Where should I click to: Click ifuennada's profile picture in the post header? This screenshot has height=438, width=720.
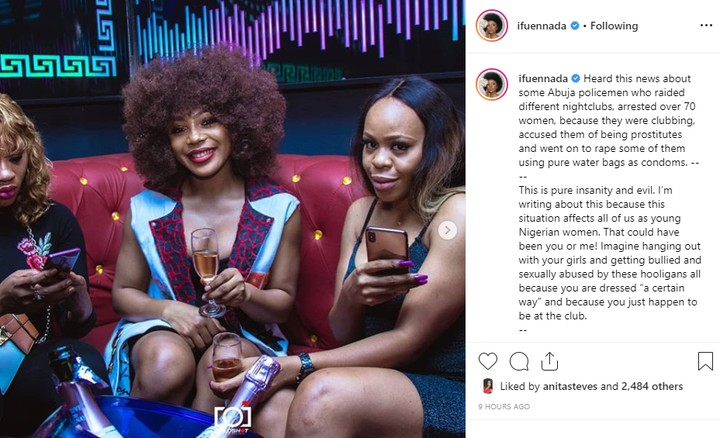491,26
